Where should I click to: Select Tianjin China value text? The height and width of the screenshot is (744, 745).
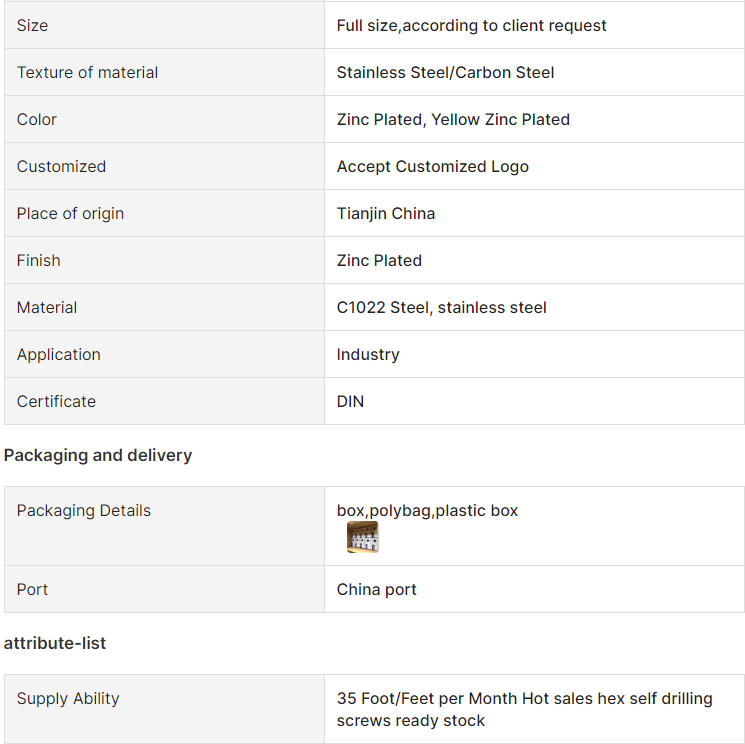click(385, 213)
